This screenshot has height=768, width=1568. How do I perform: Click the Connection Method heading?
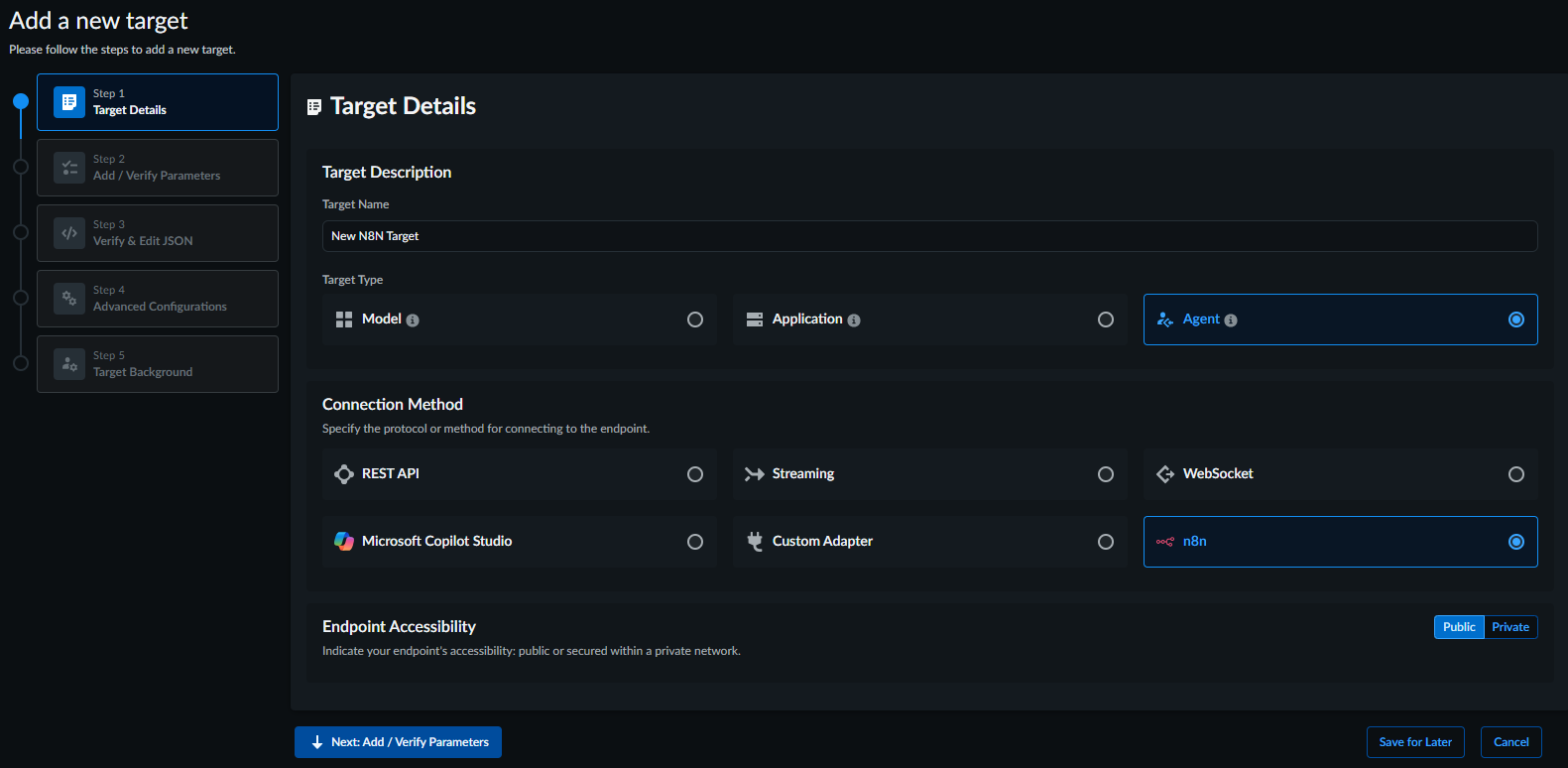pyautogui.click(x=393, y=405)
